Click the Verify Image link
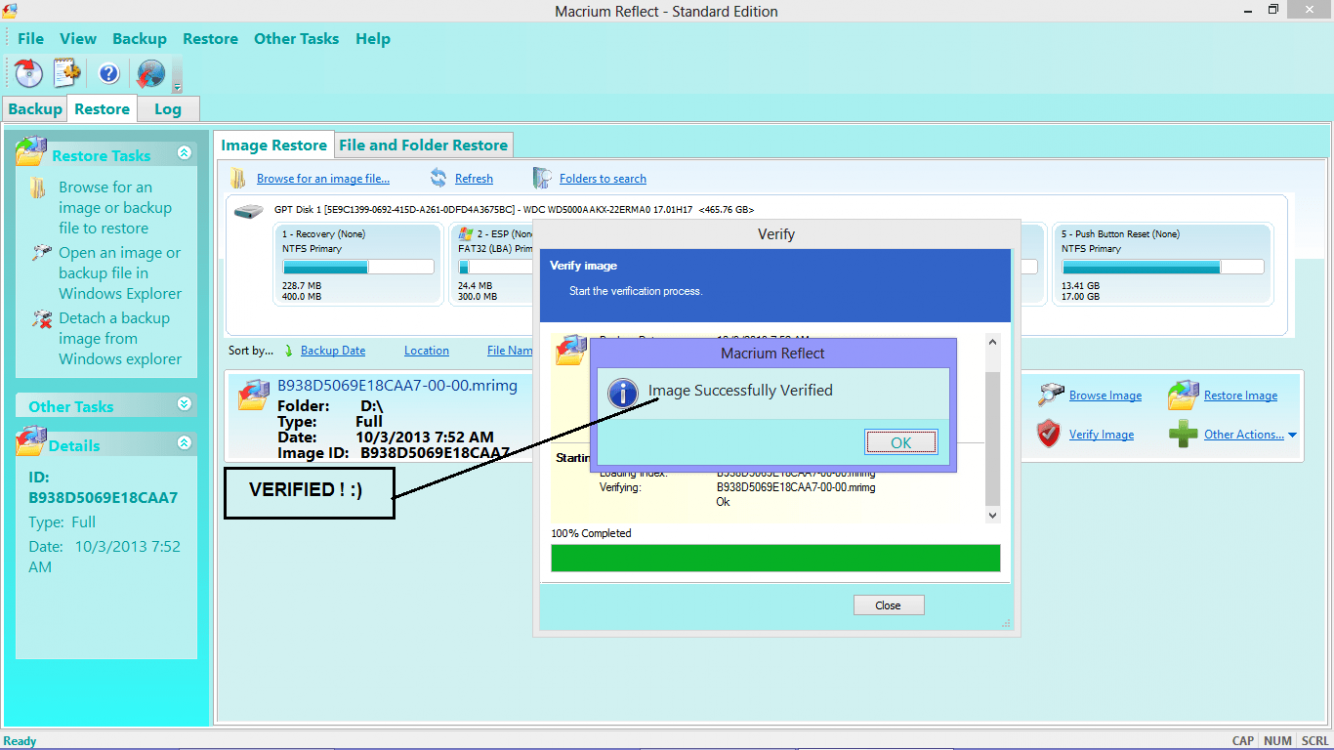Image resolution: width=1334 pixels, height=750 pixels. coord(1101,435)
